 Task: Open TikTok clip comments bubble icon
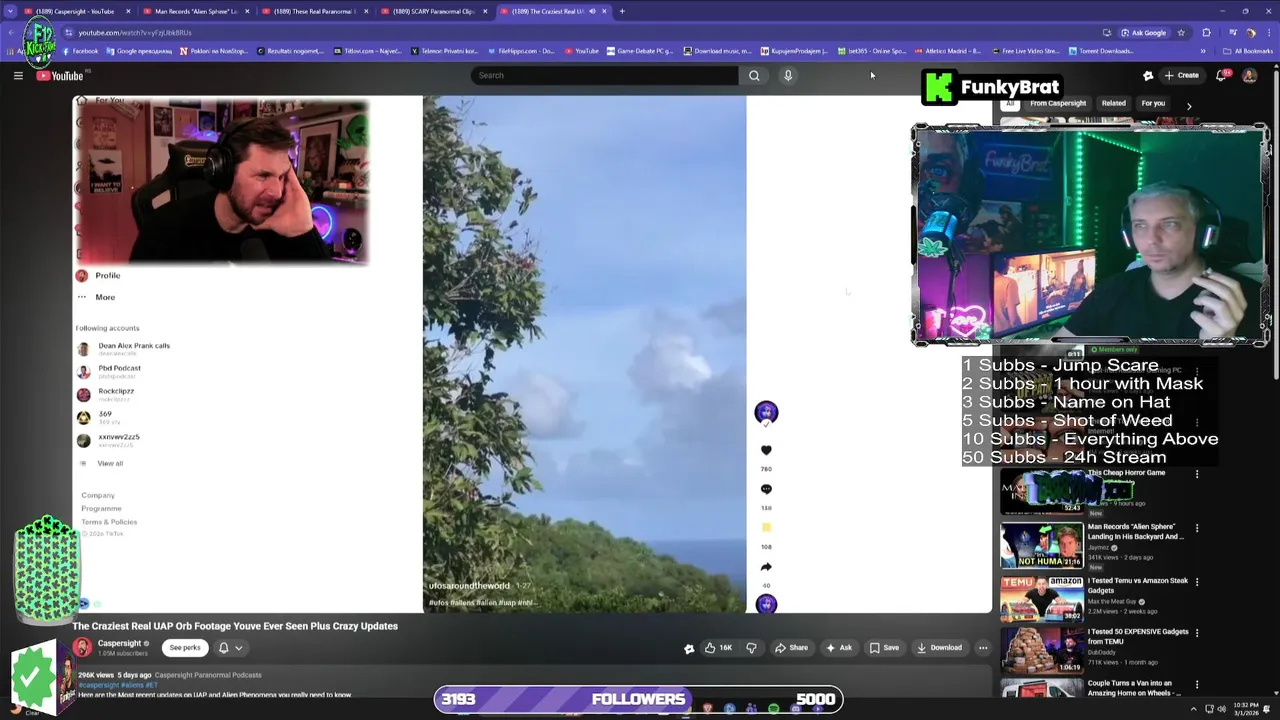pyautogui.click(x=766, y=489)
